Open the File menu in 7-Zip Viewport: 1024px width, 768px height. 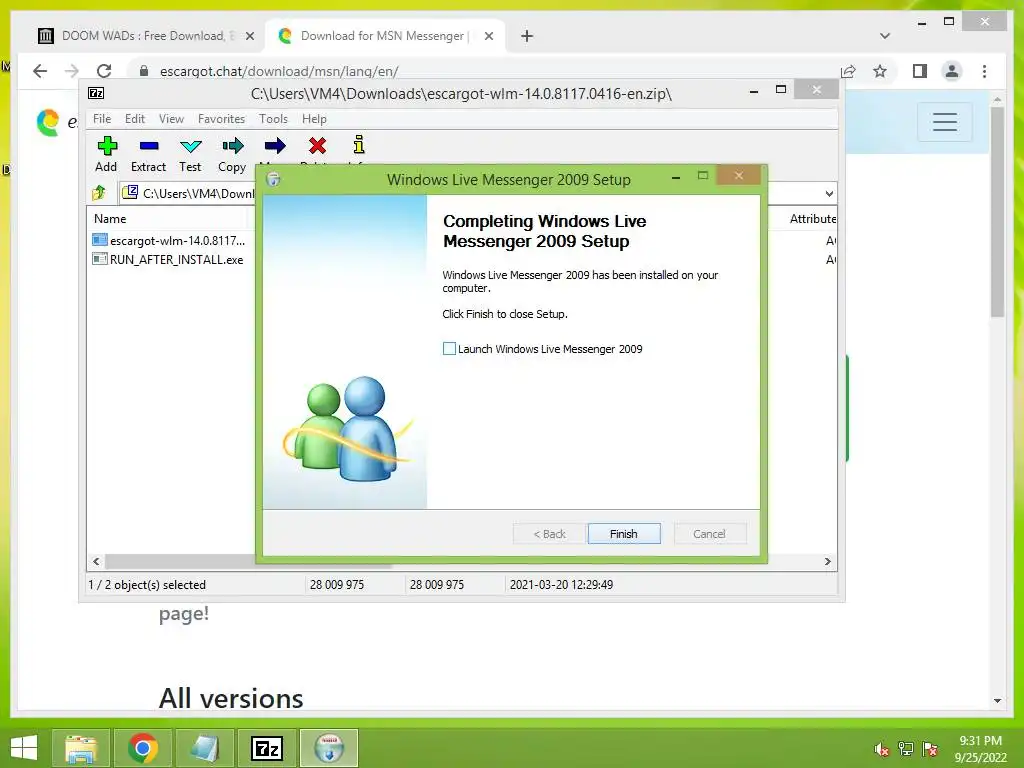click(x=102, y=119)
